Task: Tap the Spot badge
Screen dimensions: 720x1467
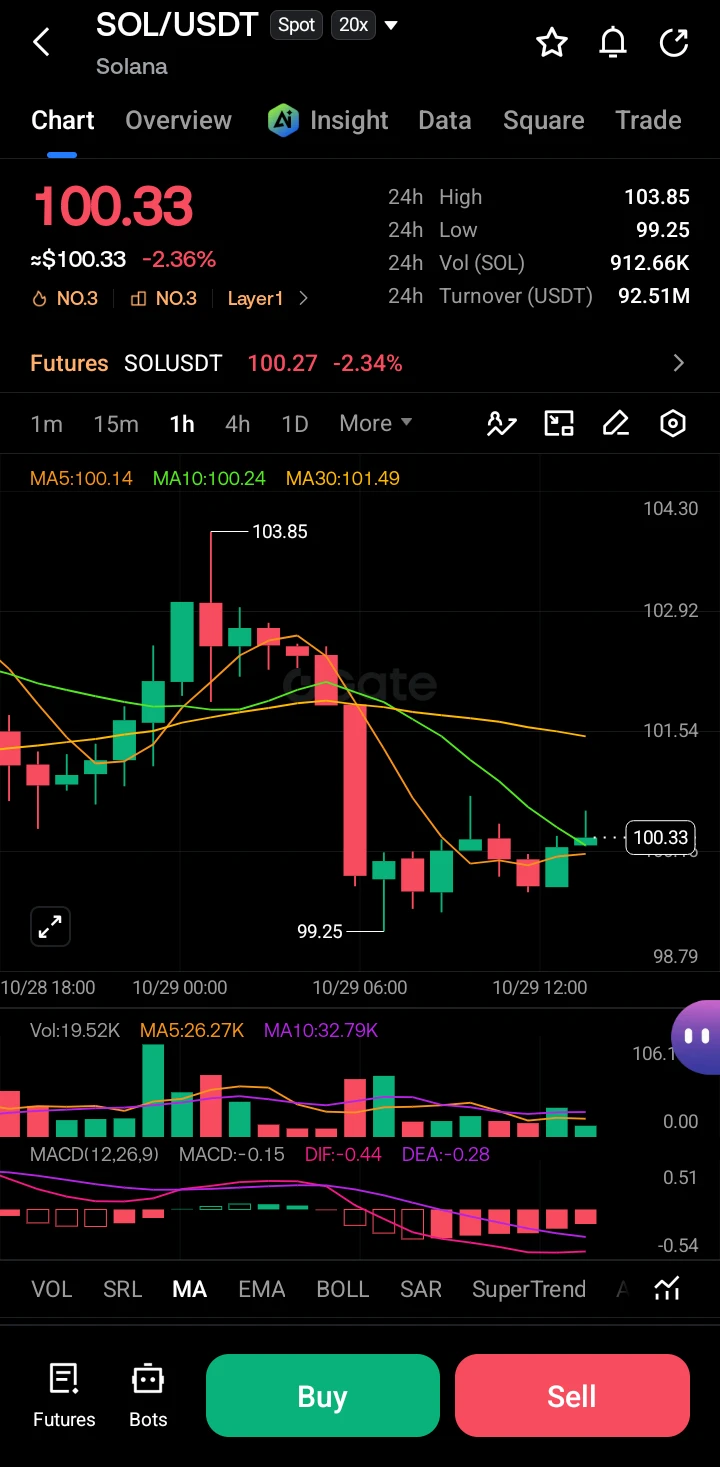Action: click(296, 25)
